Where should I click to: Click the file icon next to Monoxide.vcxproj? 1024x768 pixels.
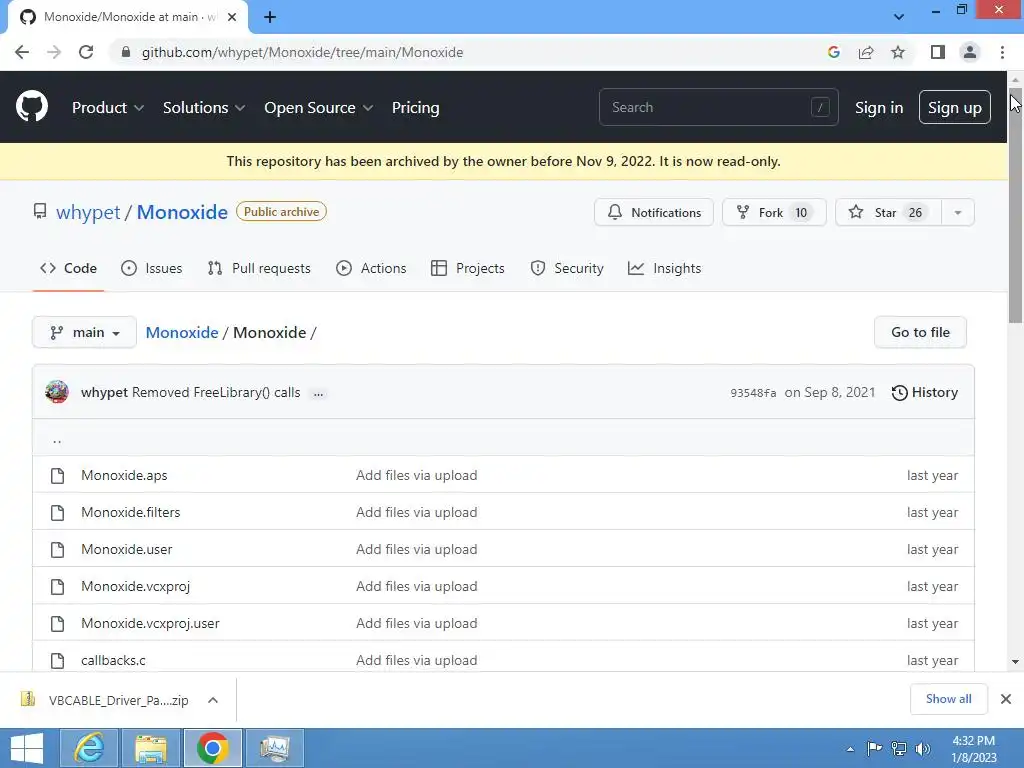pyautogui.click(x=57, y=586)
